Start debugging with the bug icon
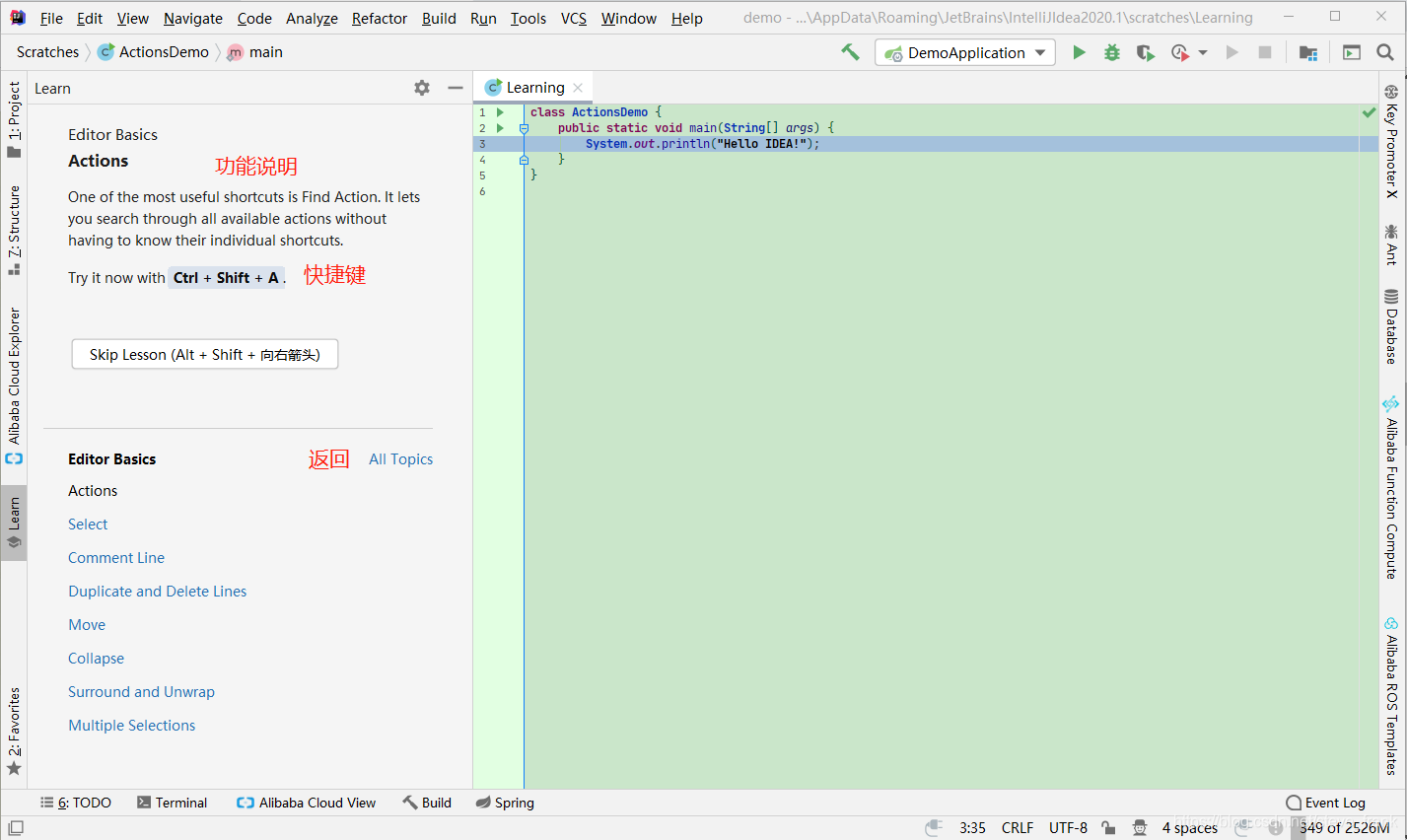Screen dimensions: 1407x840 [x=1112, y=52]
